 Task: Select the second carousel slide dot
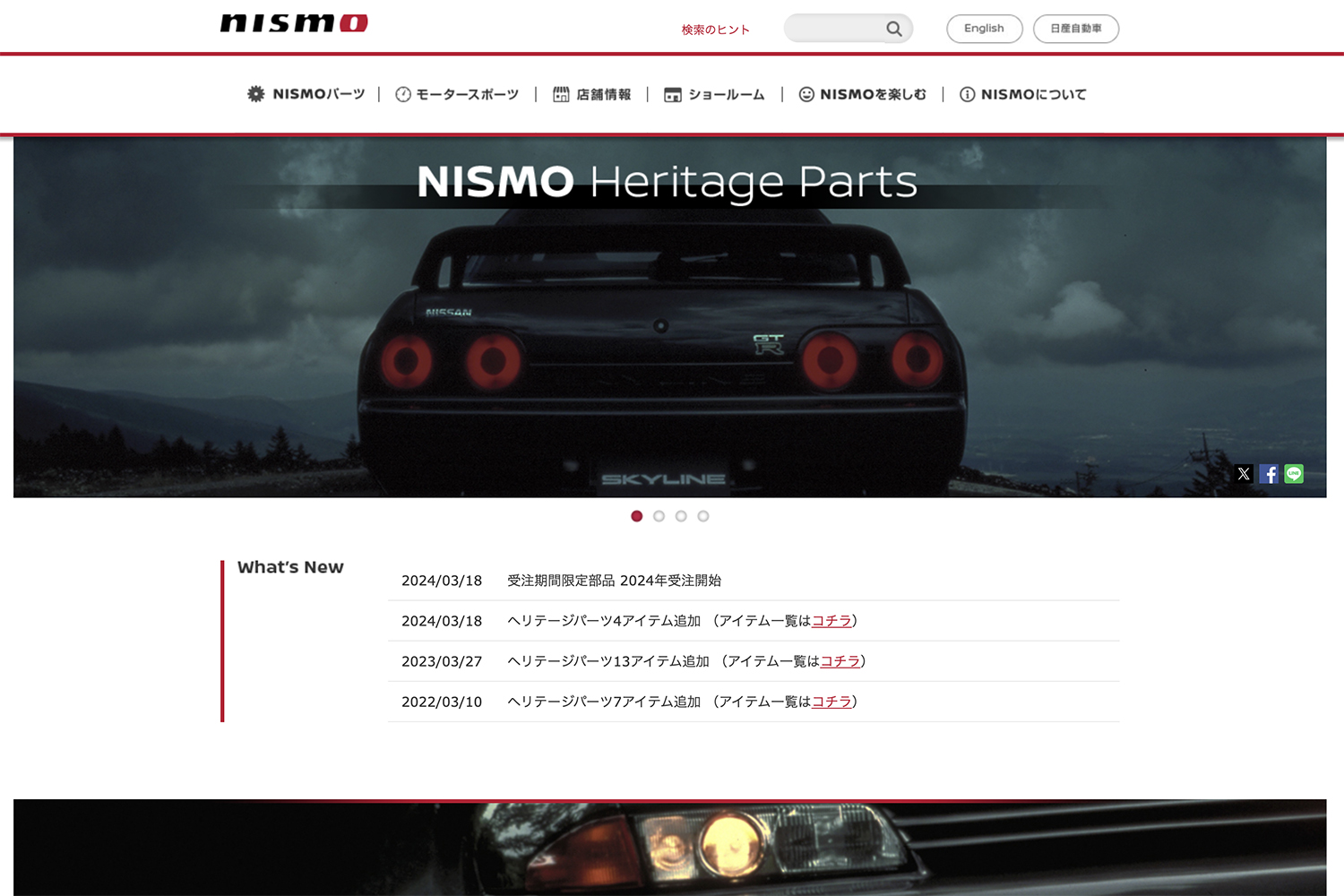point(659,516)
